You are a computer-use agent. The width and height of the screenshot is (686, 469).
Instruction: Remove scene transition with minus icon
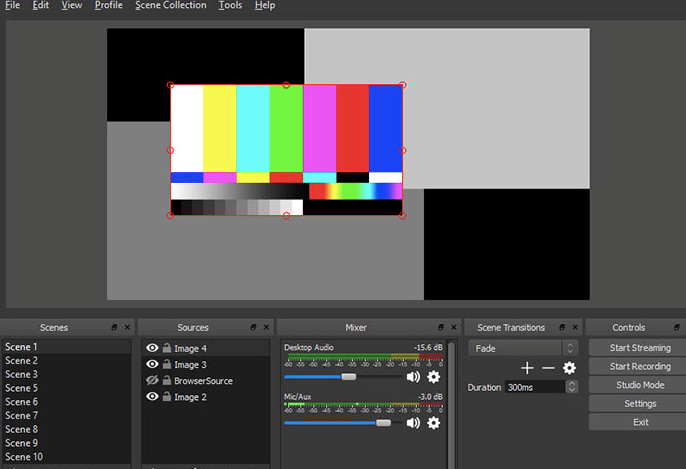548,368
